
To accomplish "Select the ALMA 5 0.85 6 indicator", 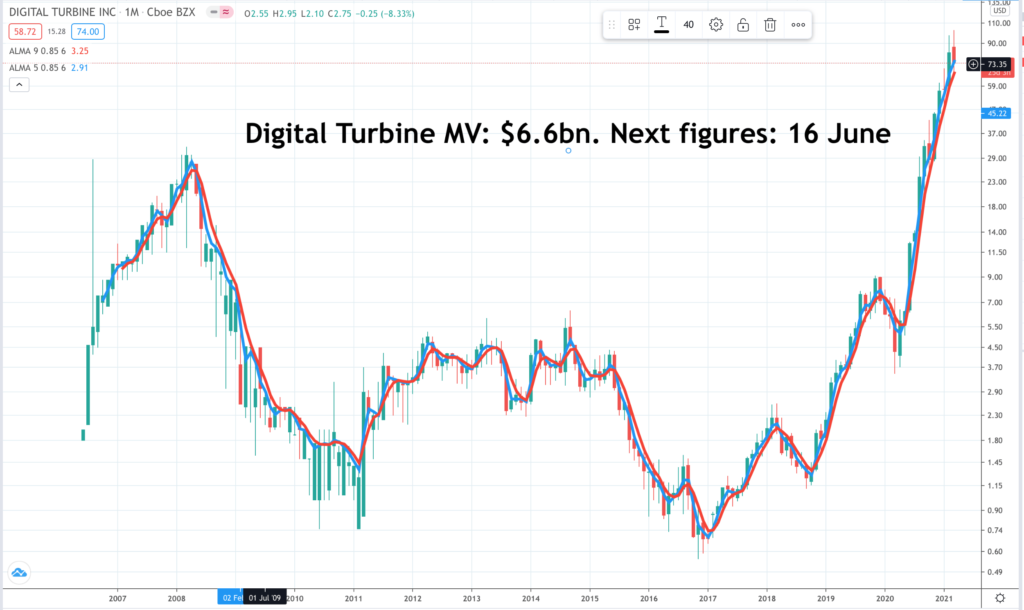I will point(37,68).
